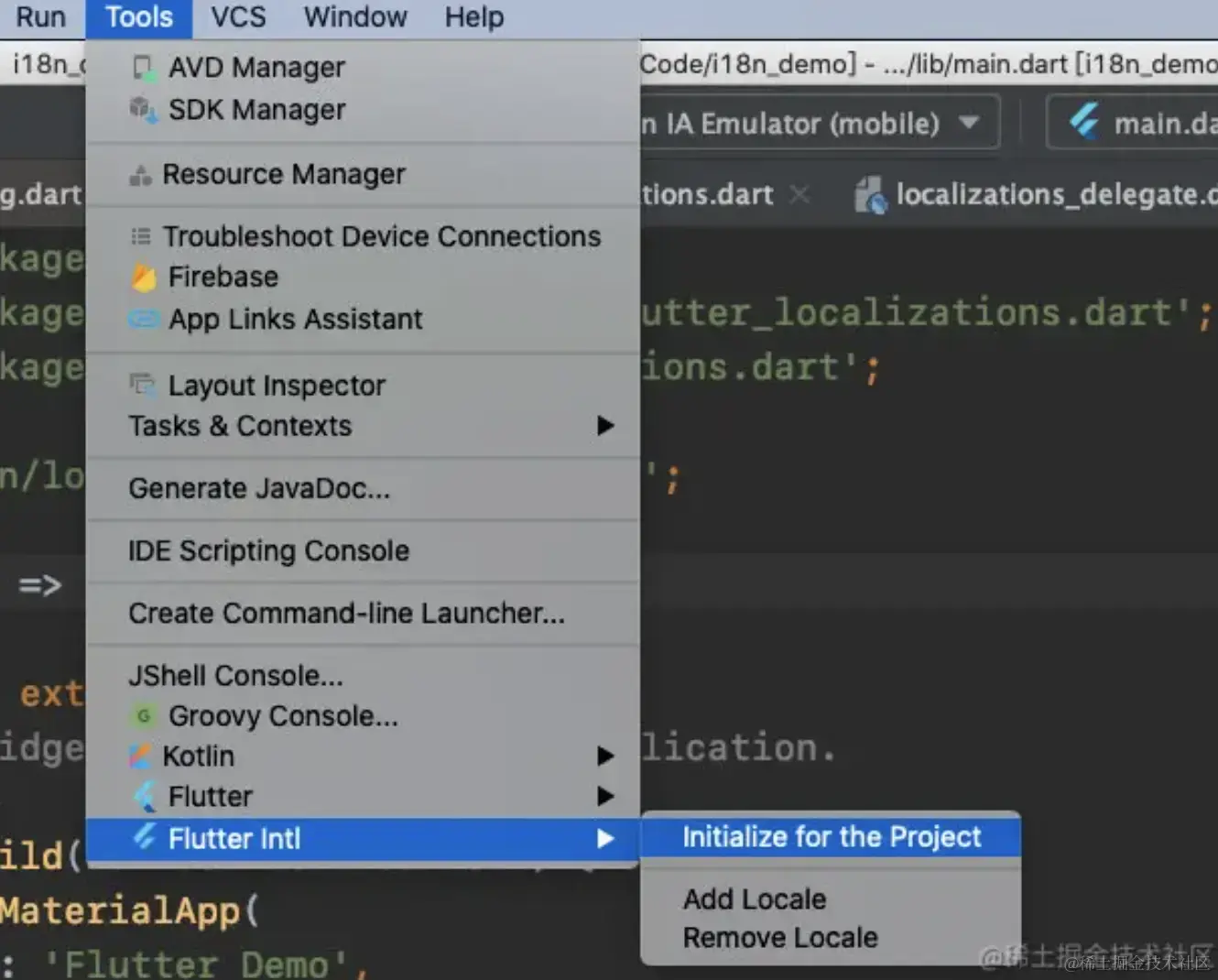Click the Layout Inspector icon
The height and width of the screenshot is (980, 1218).
[x=143, y=385]
